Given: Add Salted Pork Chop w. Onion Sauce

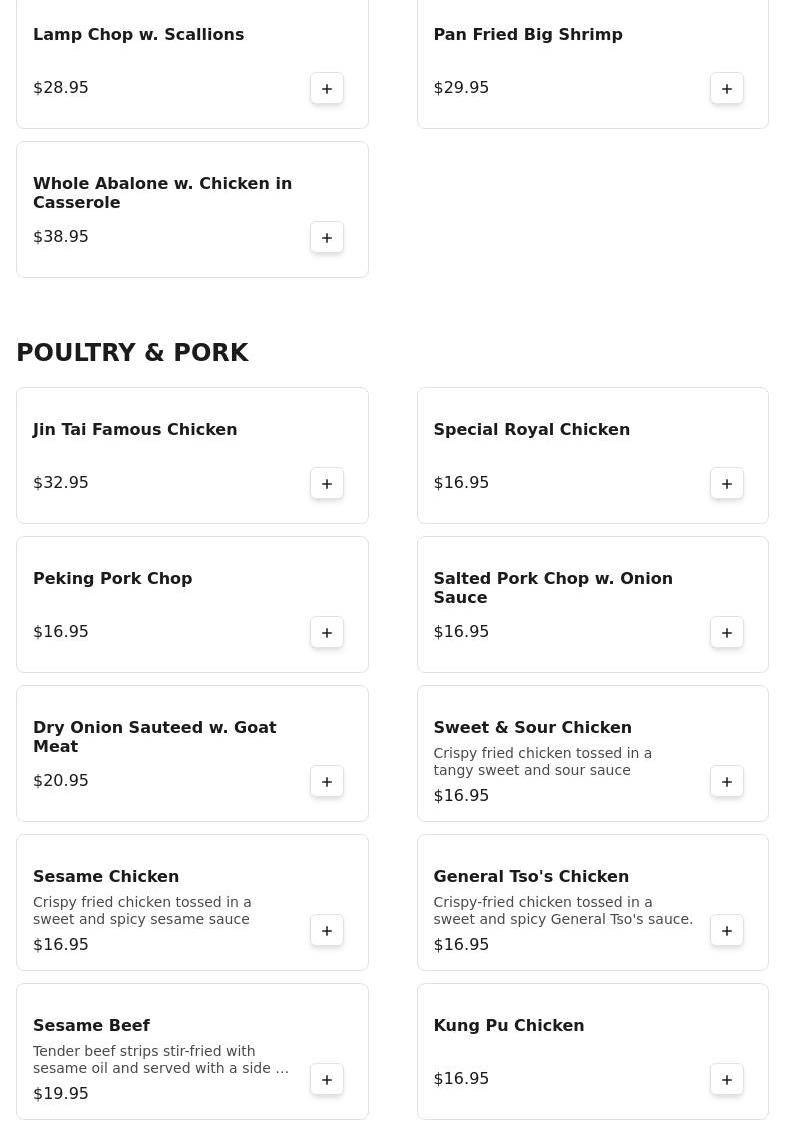Looking at the screenshot, I should [x=727, y=632].
